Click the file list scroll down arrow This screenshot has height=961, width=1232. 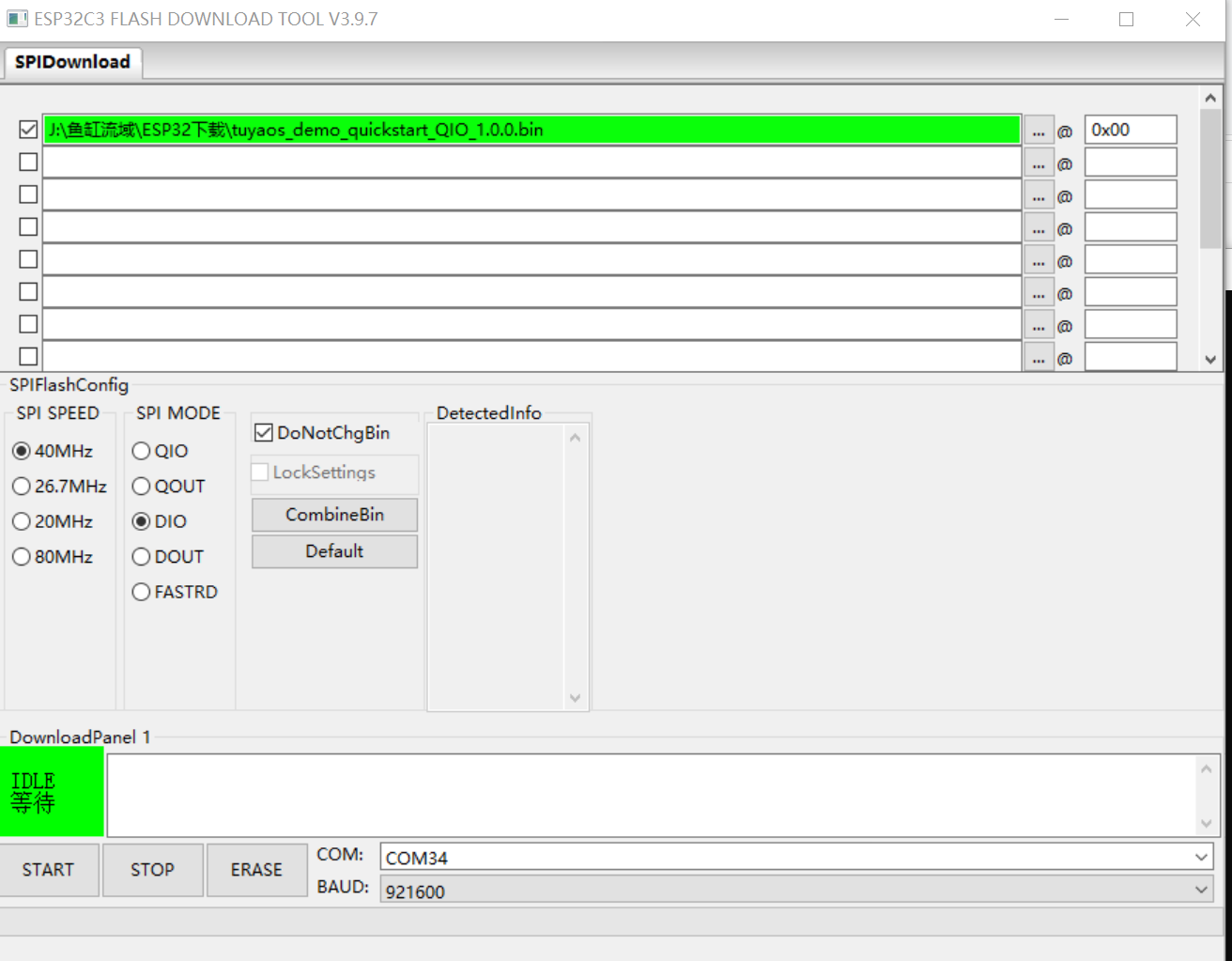(1210, 360)
